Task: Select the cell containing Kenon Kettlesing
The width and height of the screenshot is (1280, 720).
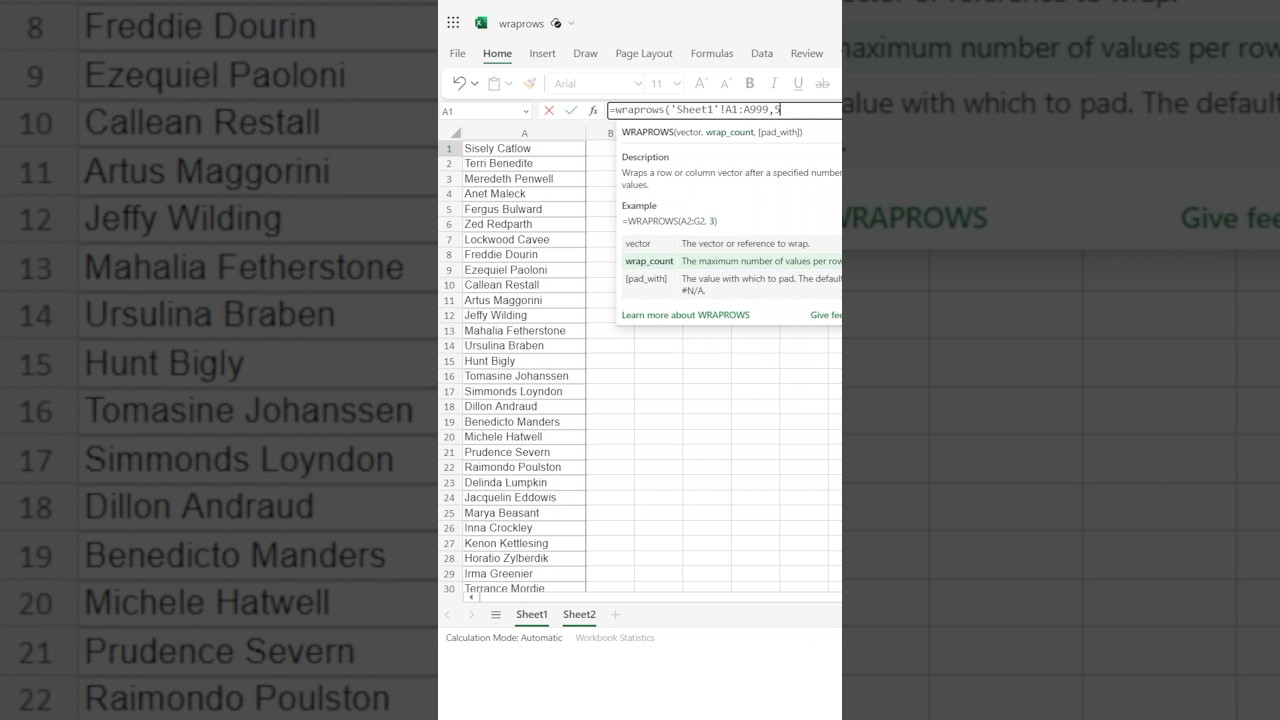Action: pyautogui.click(x=524, y=543)
